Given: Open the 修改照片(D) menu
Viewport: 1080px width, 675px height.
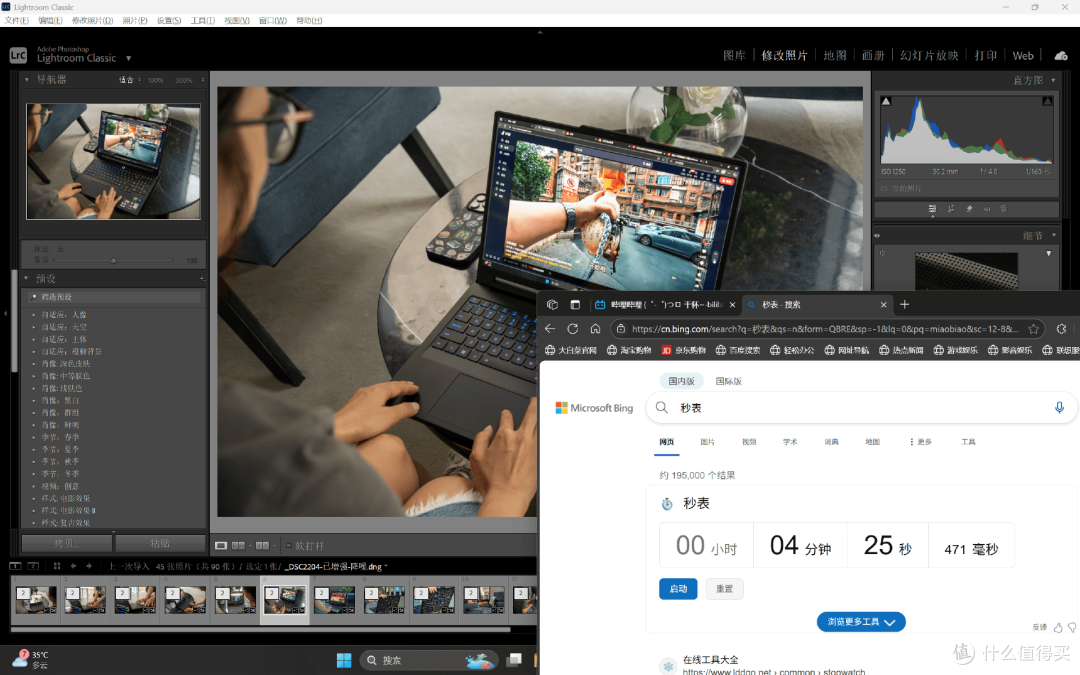Looking at the screenshot, I should 92,21.
